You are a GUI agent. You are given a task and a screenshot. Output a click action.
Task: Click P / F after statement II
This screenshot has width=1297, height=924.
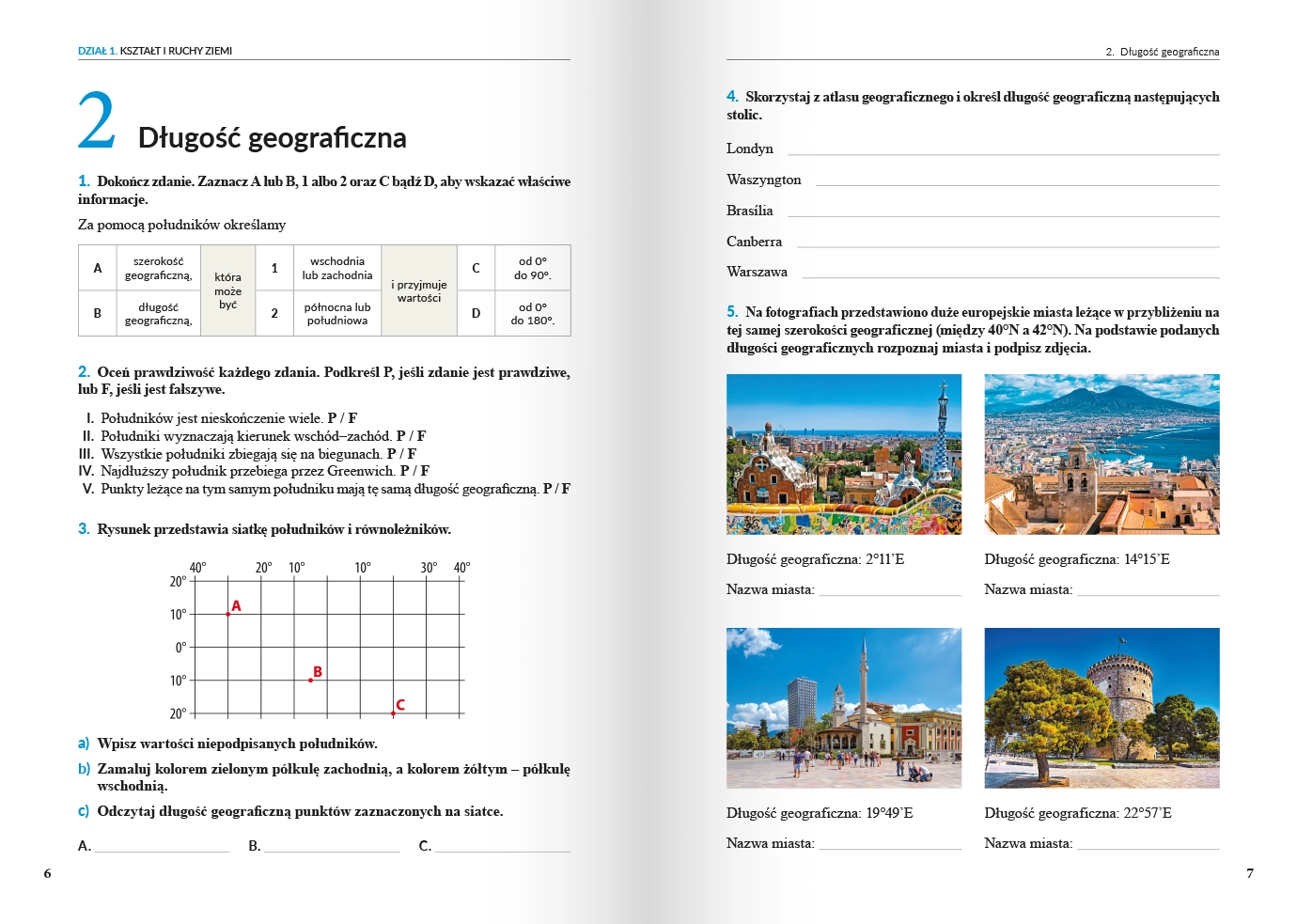click(x=411, y=436)
